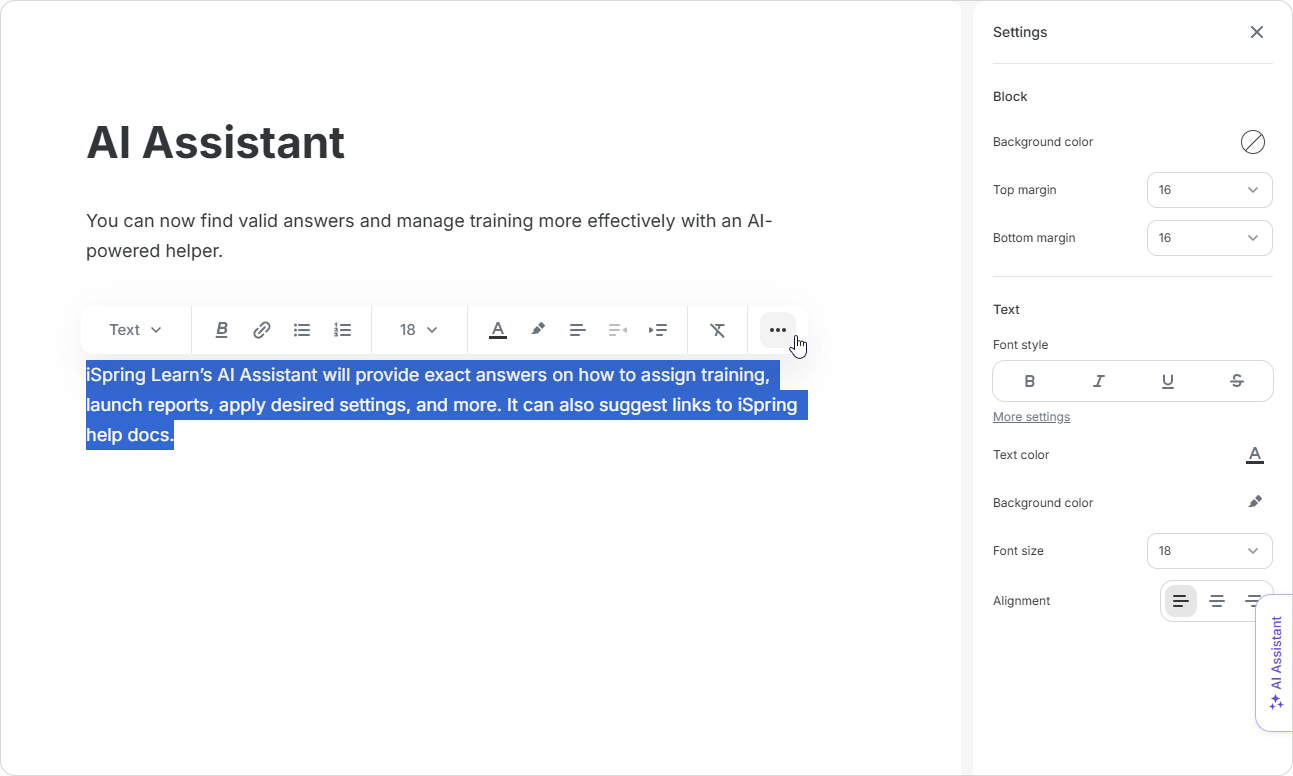The height and width of the screenshot is (776, 1293).
Task: Open the AI Assistant side tab
Action: 1275,663
